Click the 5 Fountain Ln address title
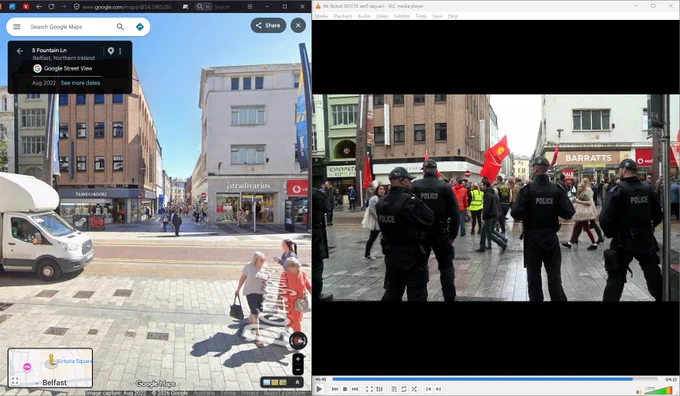Screen dimensions: 680x396 pos(49,50)
